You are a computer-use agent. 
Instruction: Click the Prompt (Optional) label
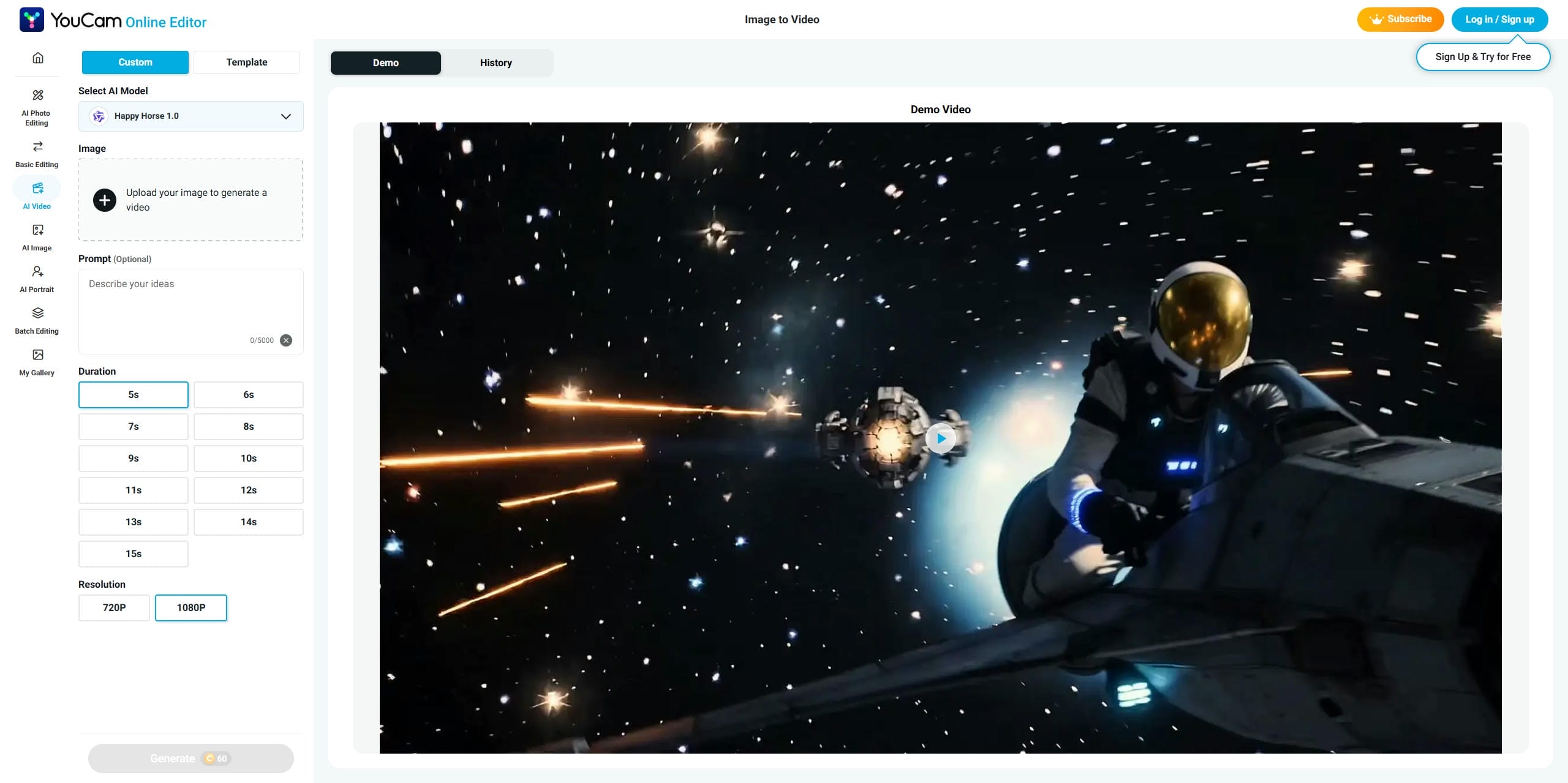(115, 259)
